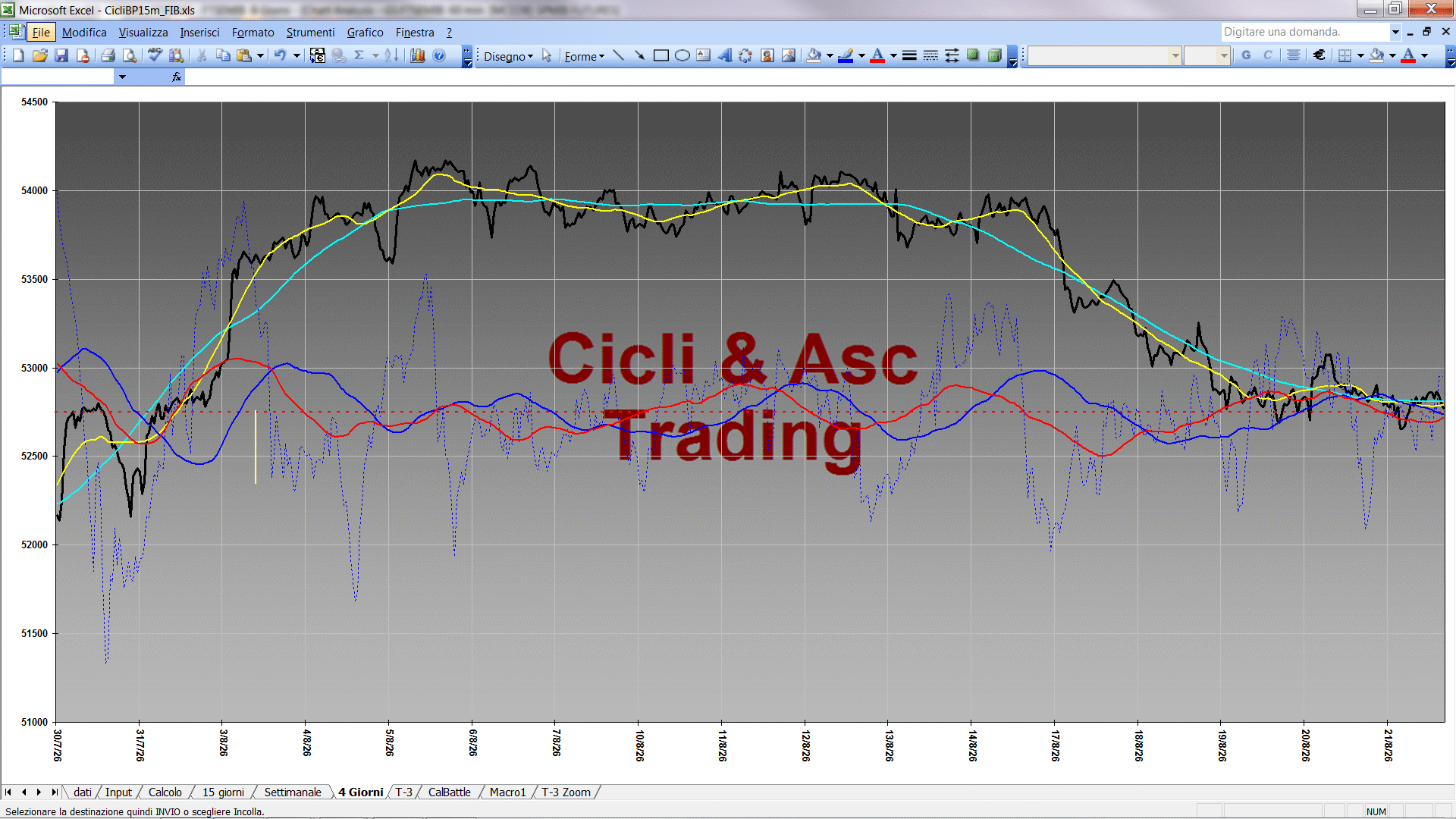Toggle Bold (G) formatting

point(1246,55)
